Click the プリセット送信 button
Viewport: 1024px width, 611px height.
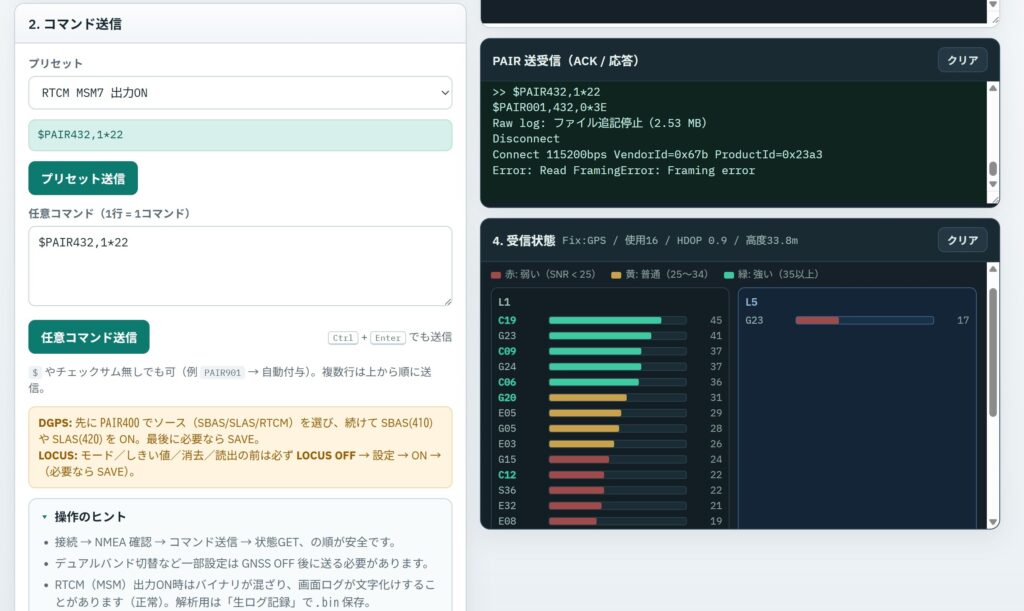(83, 178)
